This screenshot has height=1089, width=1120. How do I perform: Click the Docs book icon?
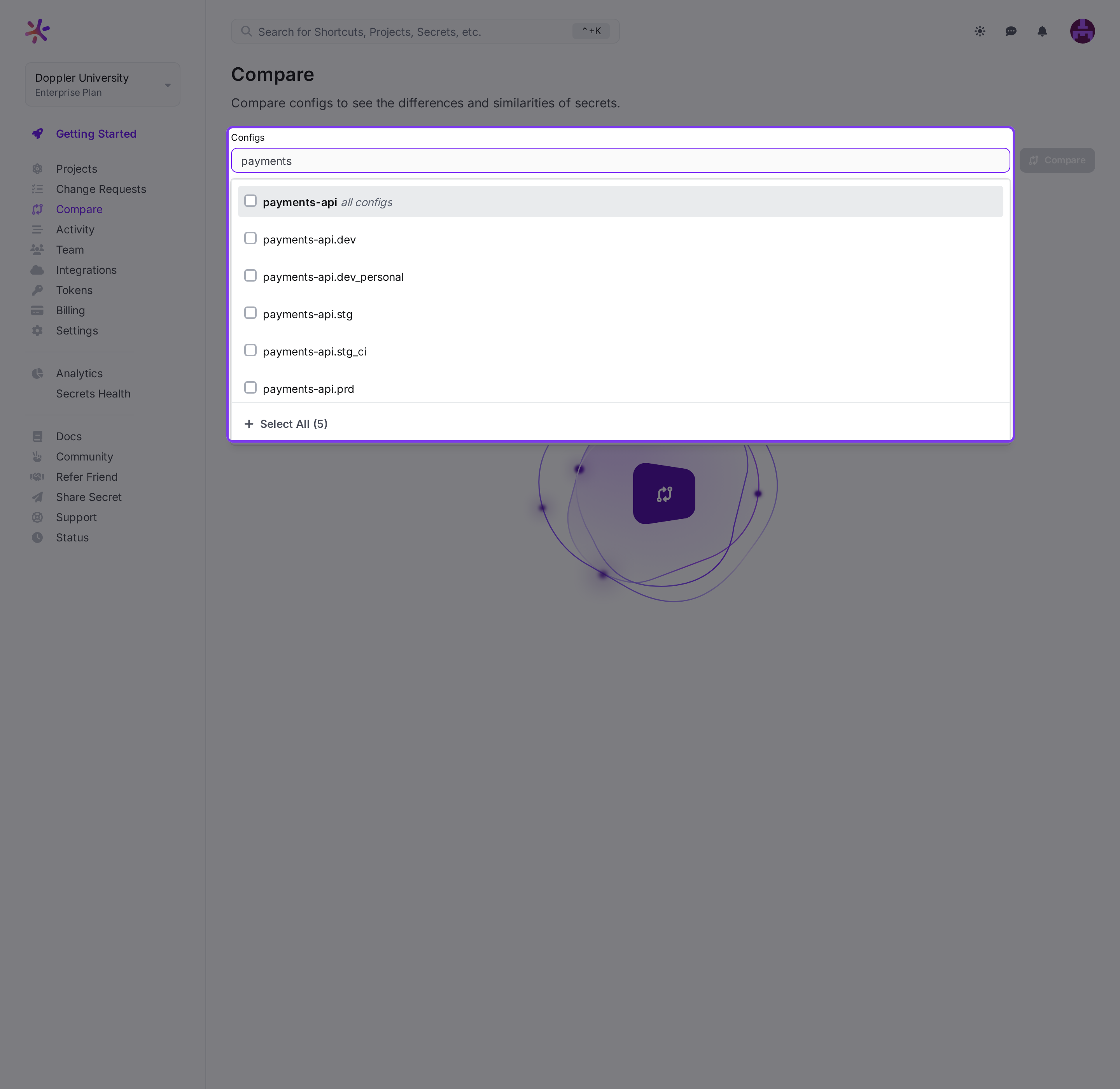(37, 436)
